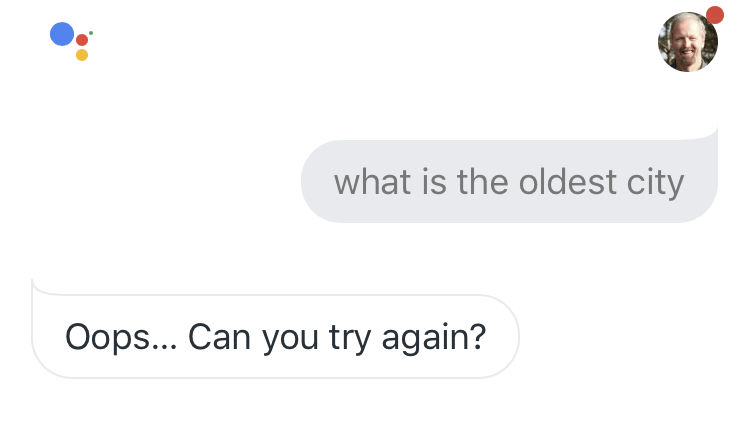The image size is (750, 423).
Task: Click the red notification badge on avatar
Action: [x=714, y=14]
